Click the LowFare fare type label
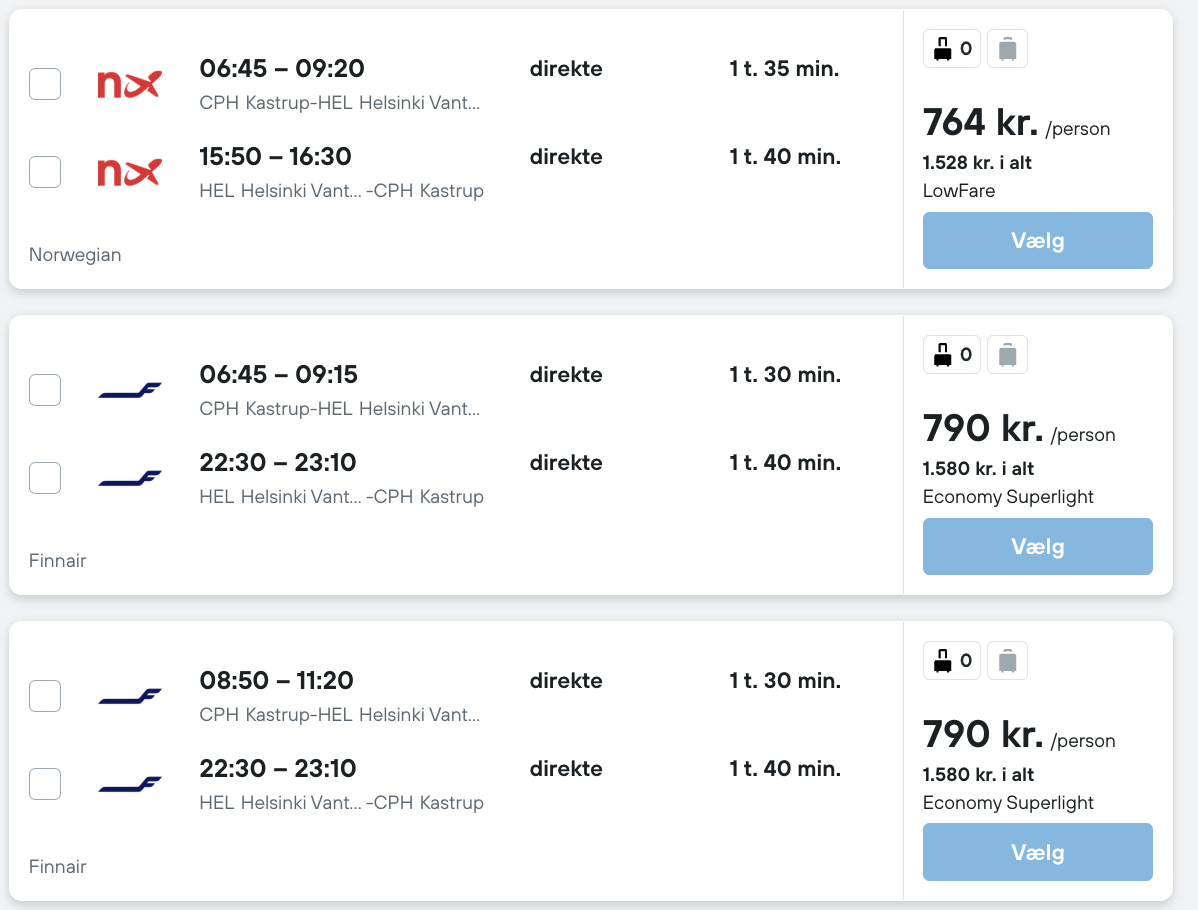This screenshot has width=1198, height=910. point(959,190)
